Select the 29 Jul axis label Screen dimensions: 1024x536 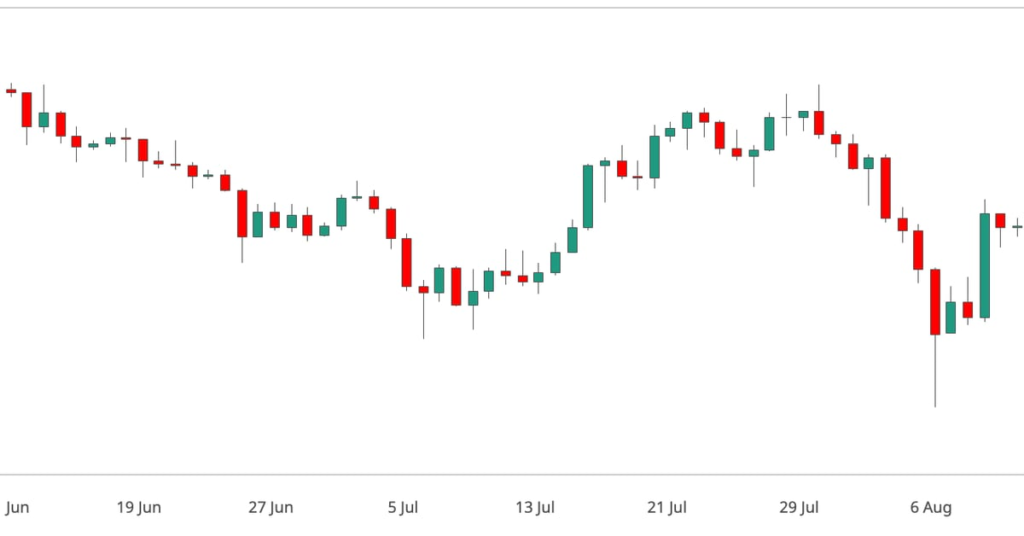[799, 507]
